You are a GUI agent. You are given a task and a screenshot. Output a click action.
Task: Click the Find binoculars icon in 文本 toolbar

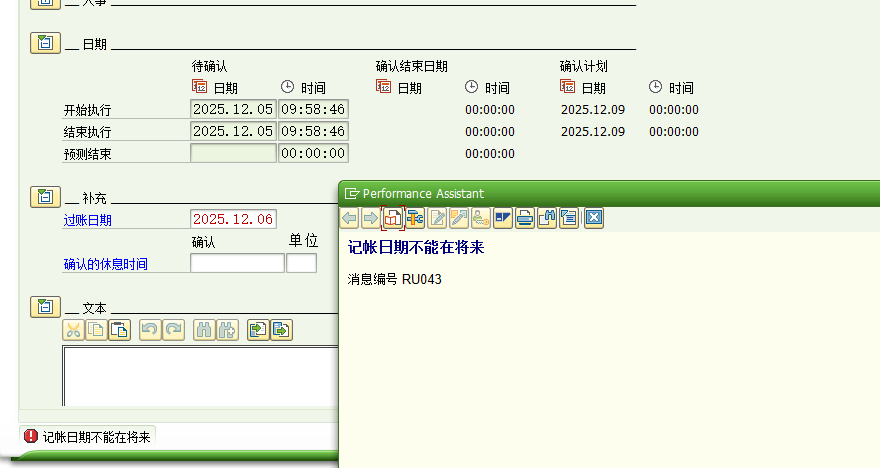[x=203, y=329]
